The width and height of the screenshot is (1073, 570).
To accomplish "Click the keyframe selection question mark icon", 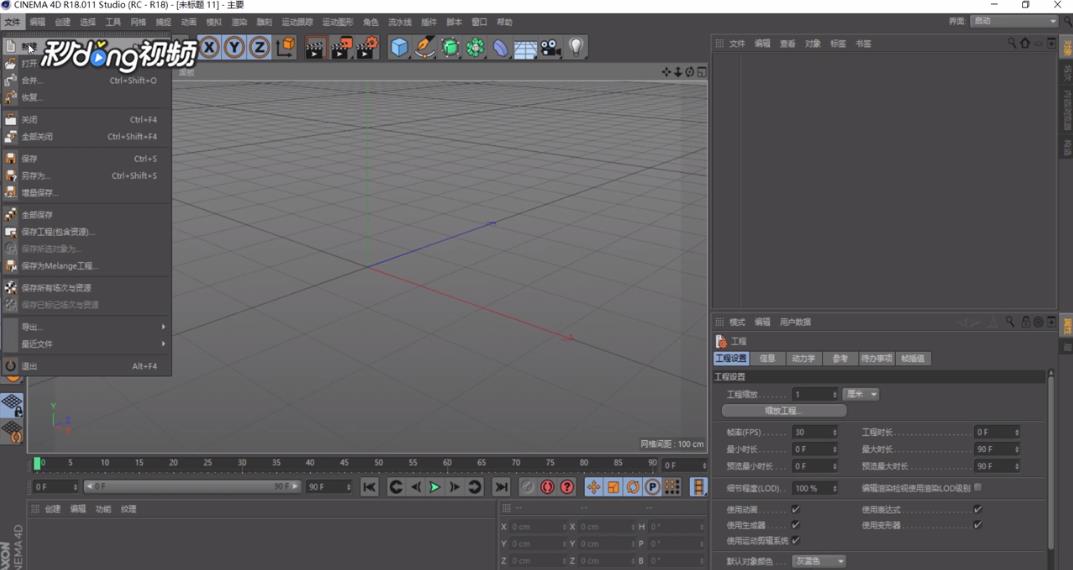I will [x=567, y=487].
